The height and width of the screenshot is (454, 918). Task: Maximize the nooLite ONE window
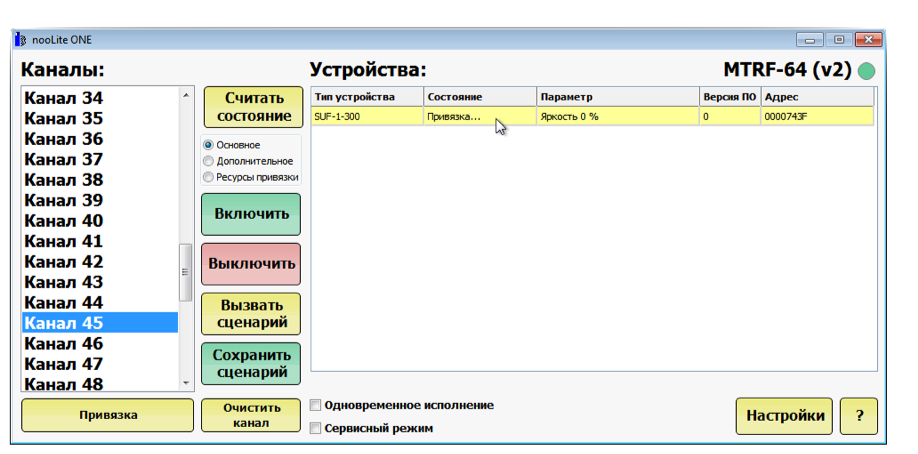(x=839, y=40)
